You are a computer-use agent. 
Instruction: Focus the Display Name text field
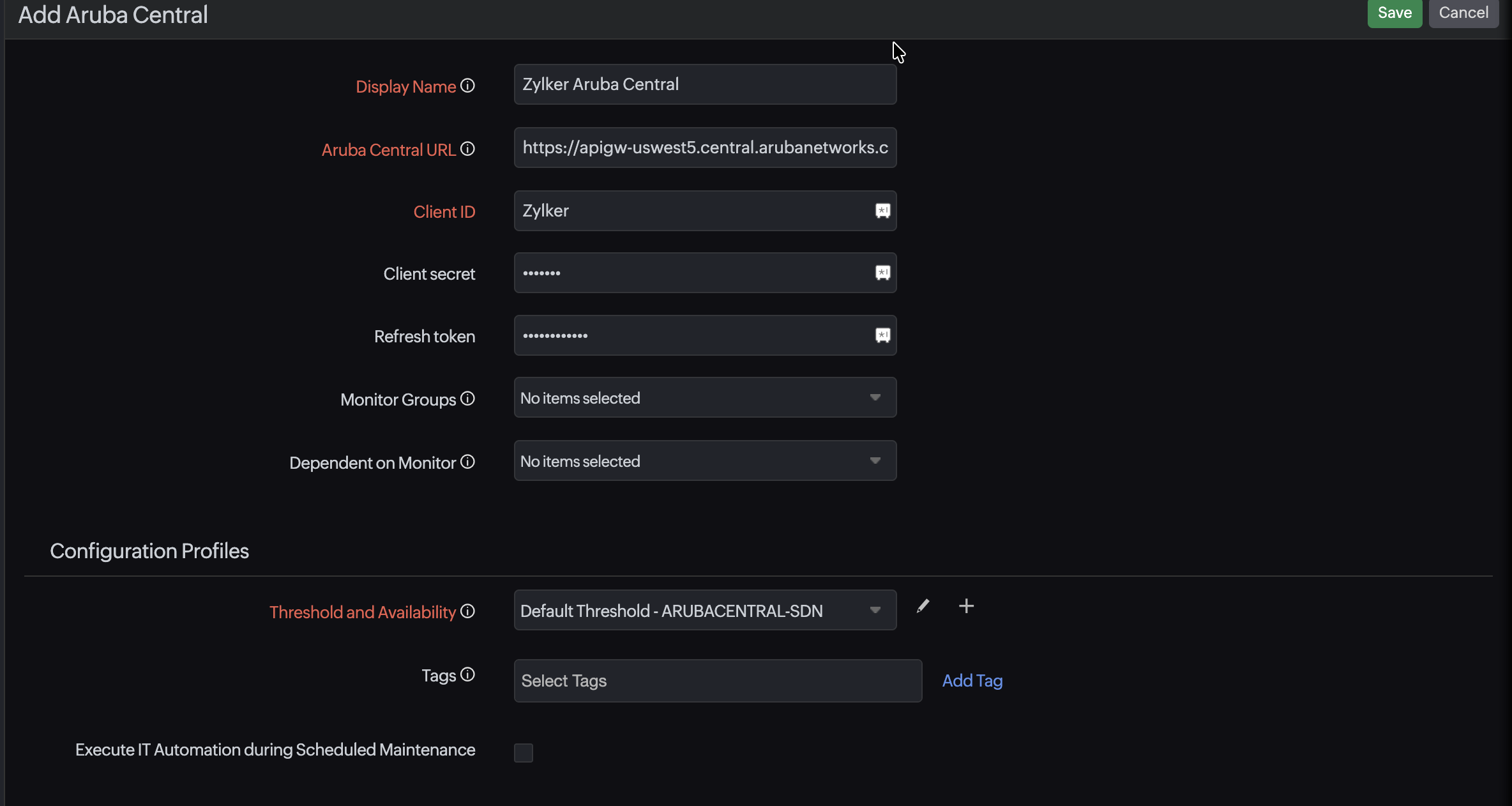[x=704, y=84]
